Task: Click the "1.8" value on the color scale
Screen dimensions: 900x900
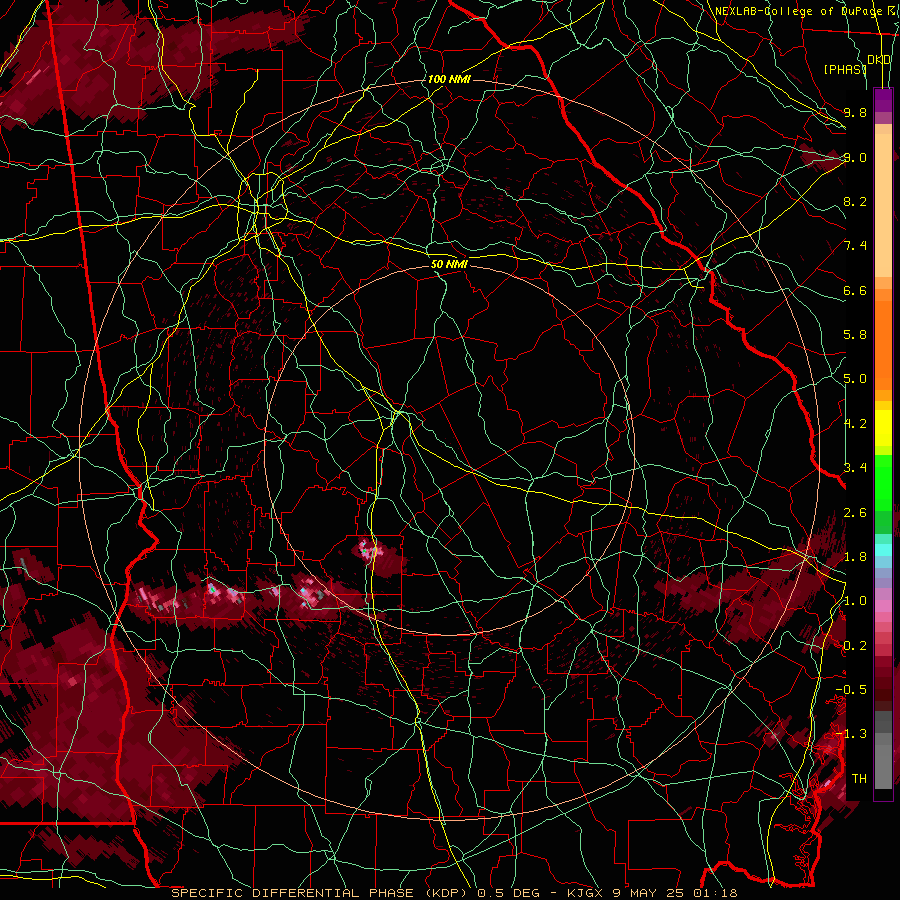Action: coord(855,557)
